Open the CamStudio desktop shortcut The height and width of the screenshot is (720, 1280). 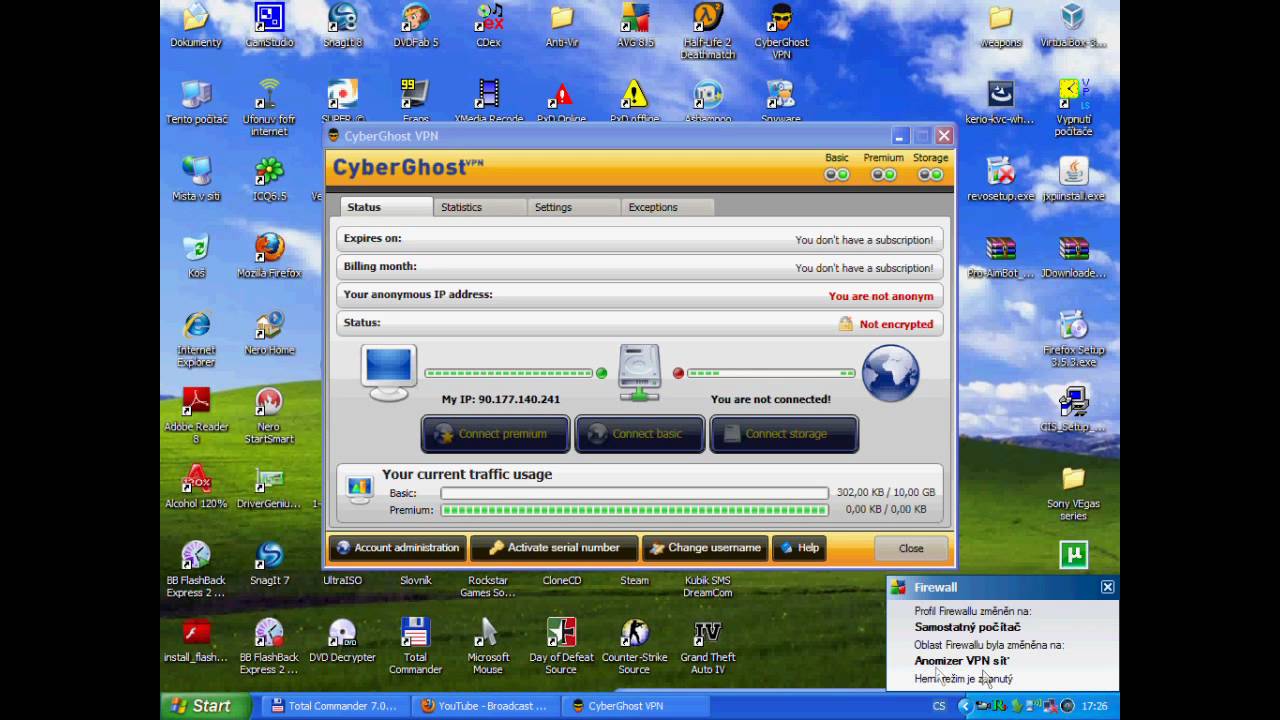pyautogui.click(x=269, y=26)
